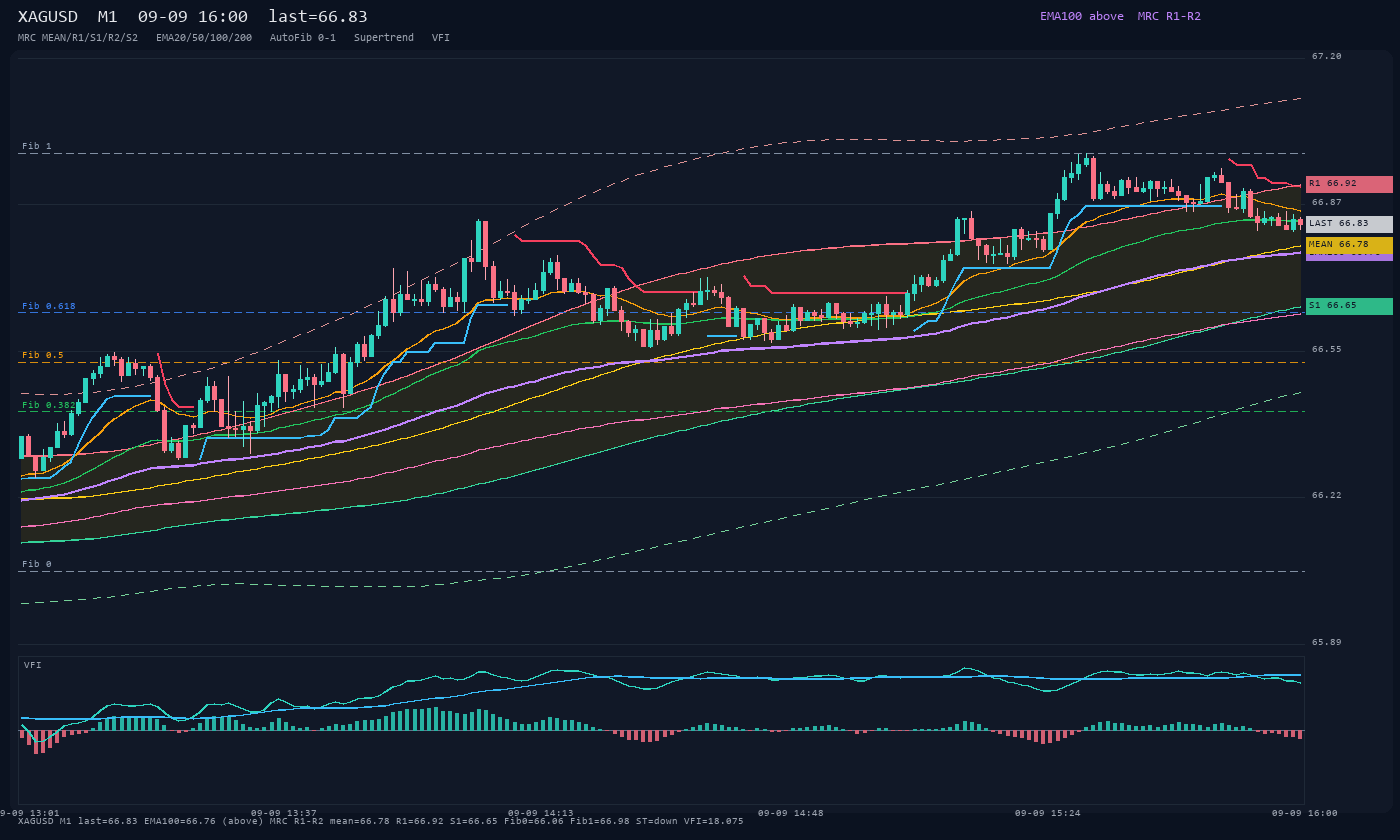The width and height of the screenshot is (1400, 840).
Task: Click the 65.89 price axis label
Action: tap(1327, 642)
